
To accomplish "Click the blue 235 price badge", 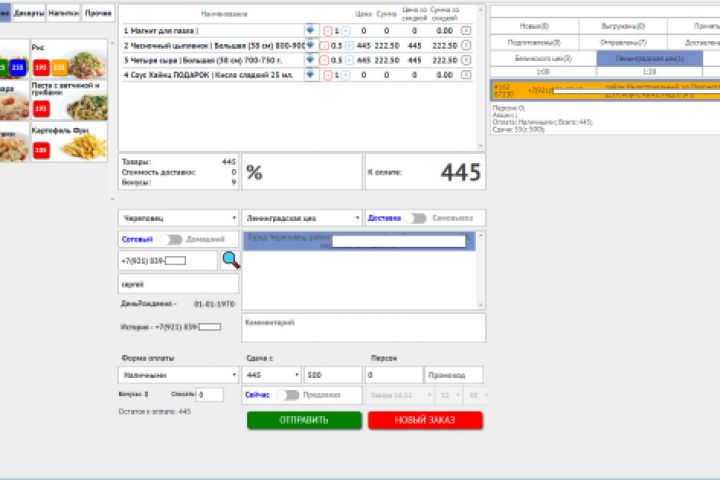I will [17, 68].
